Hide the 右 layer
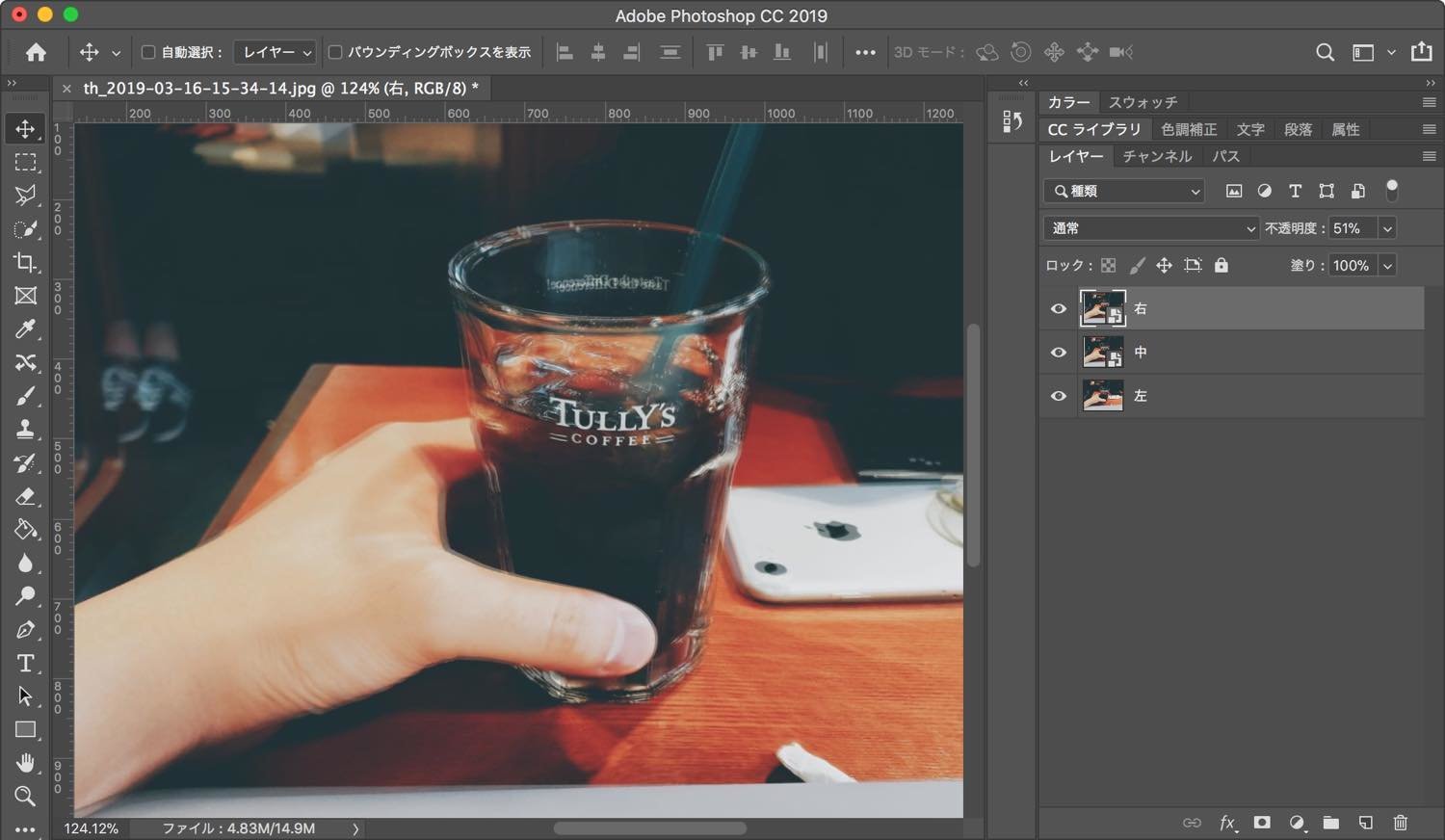The image size is (1445, 840). (x=1059, y=309)
